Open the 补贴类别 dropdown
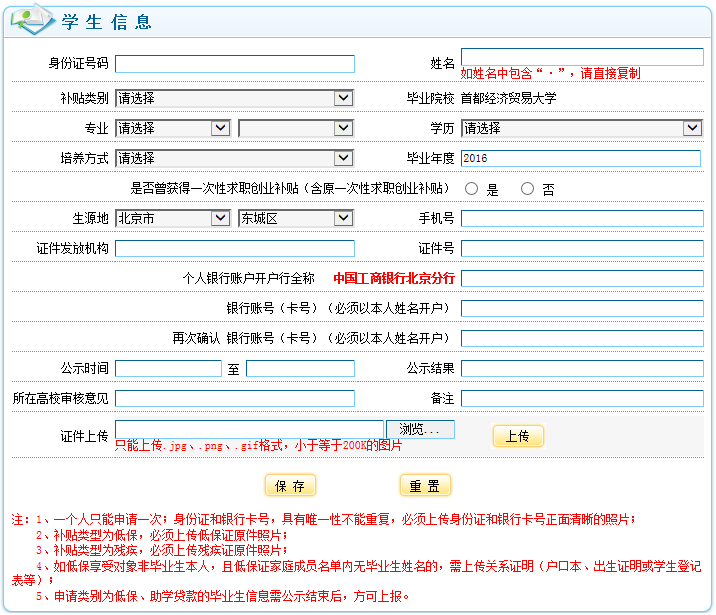The image size is (716, 615). 234,98
